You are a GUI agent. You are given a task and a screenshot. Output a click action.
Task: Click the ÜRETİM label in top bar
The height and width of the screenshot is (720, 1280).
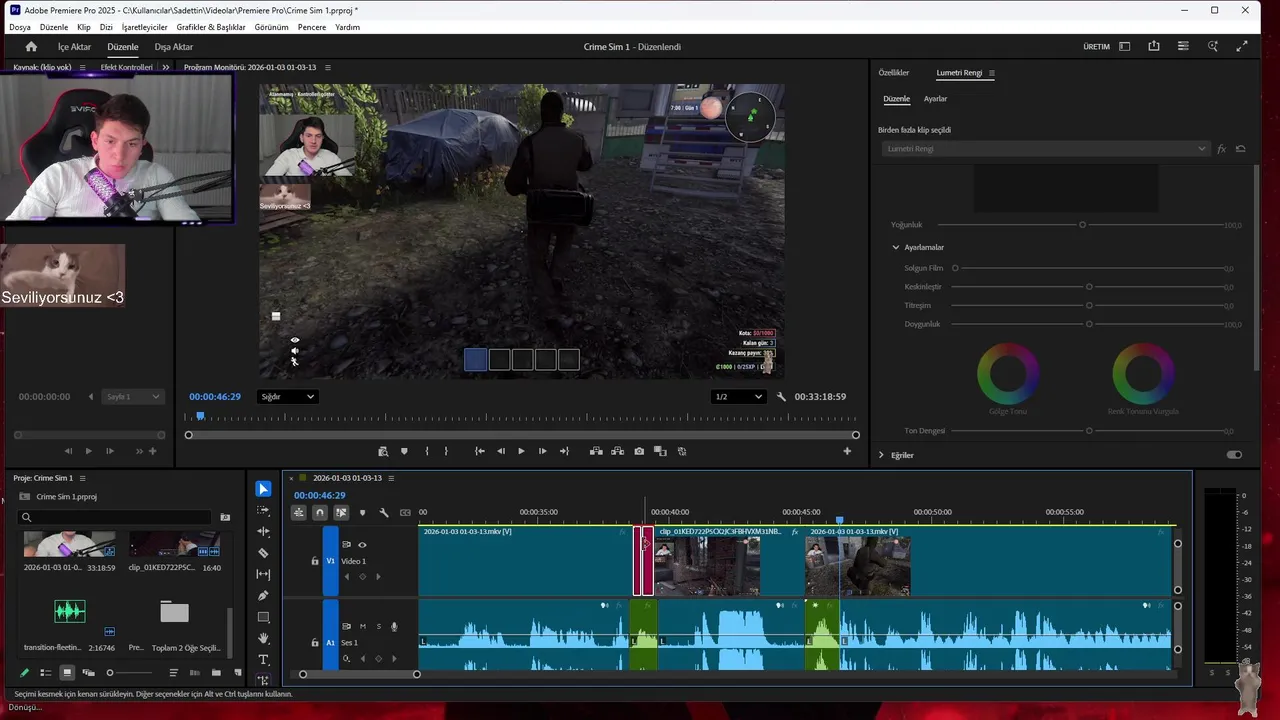1096,47
